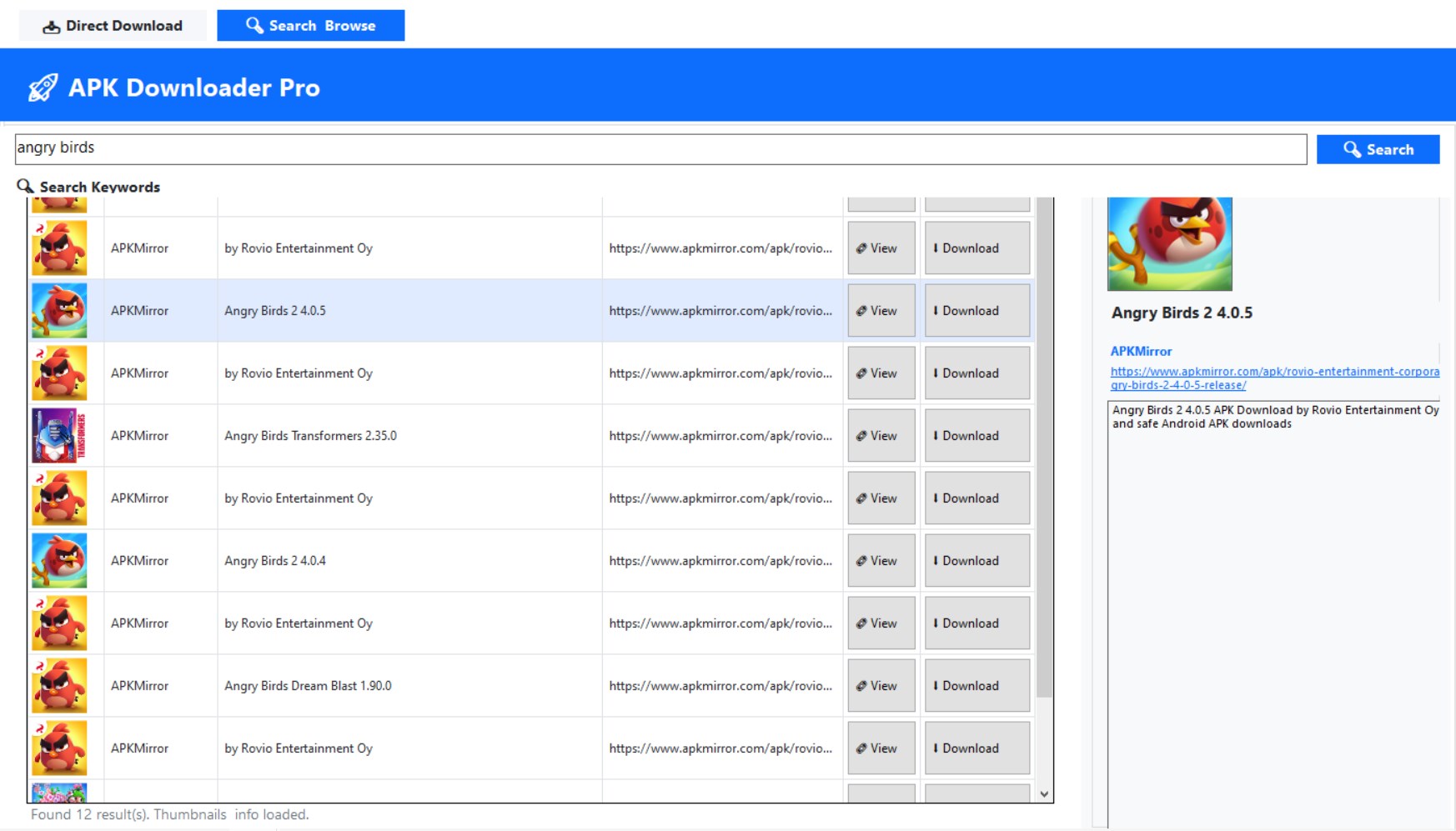Viewport: 1456px width, 831px height.
Task: Click the magnifier icon inside the Search button
Action: tap(1354, 149)
